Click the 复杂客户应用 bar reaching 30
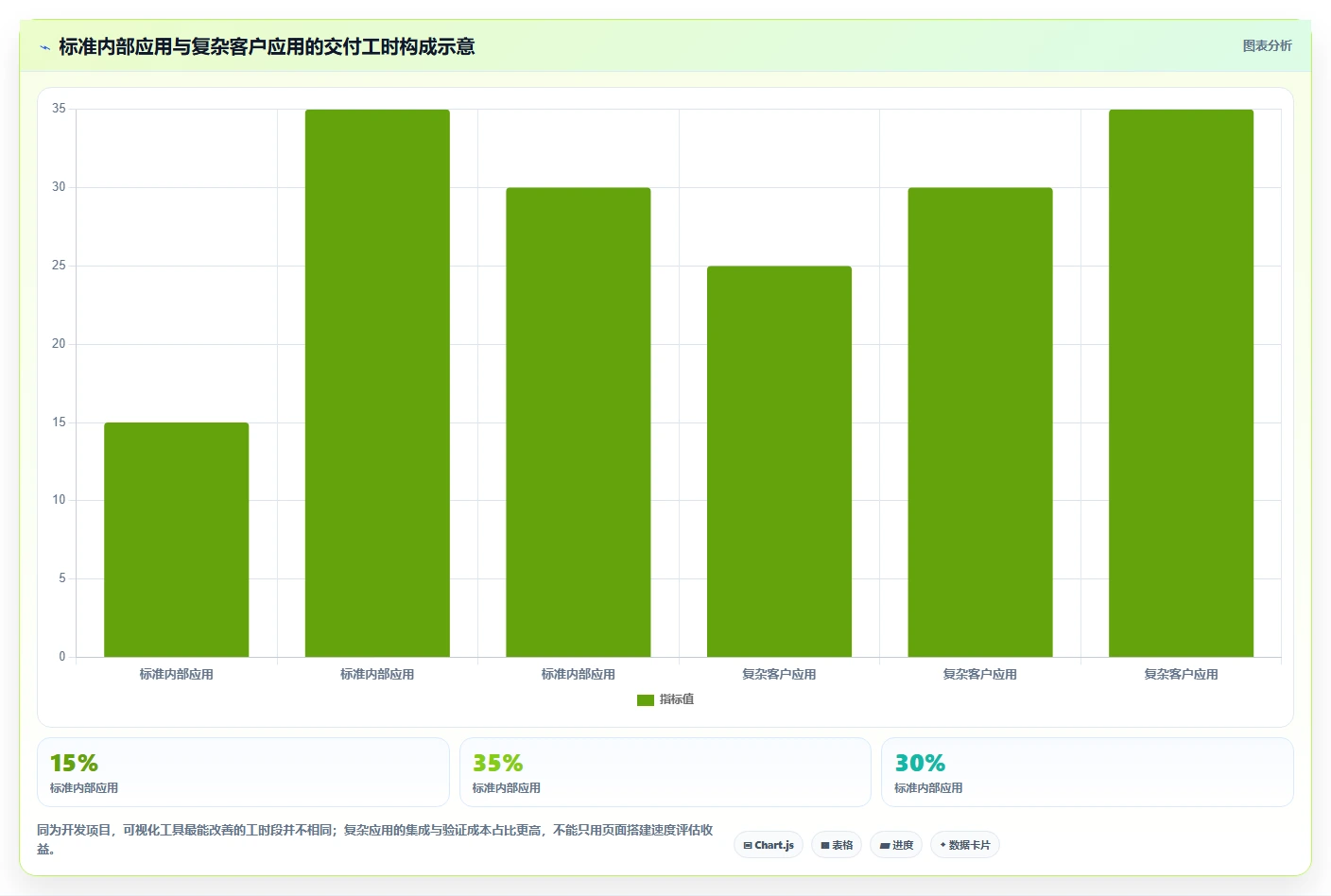This screenshot has width=1331, height=896. (x=980, y=422)
